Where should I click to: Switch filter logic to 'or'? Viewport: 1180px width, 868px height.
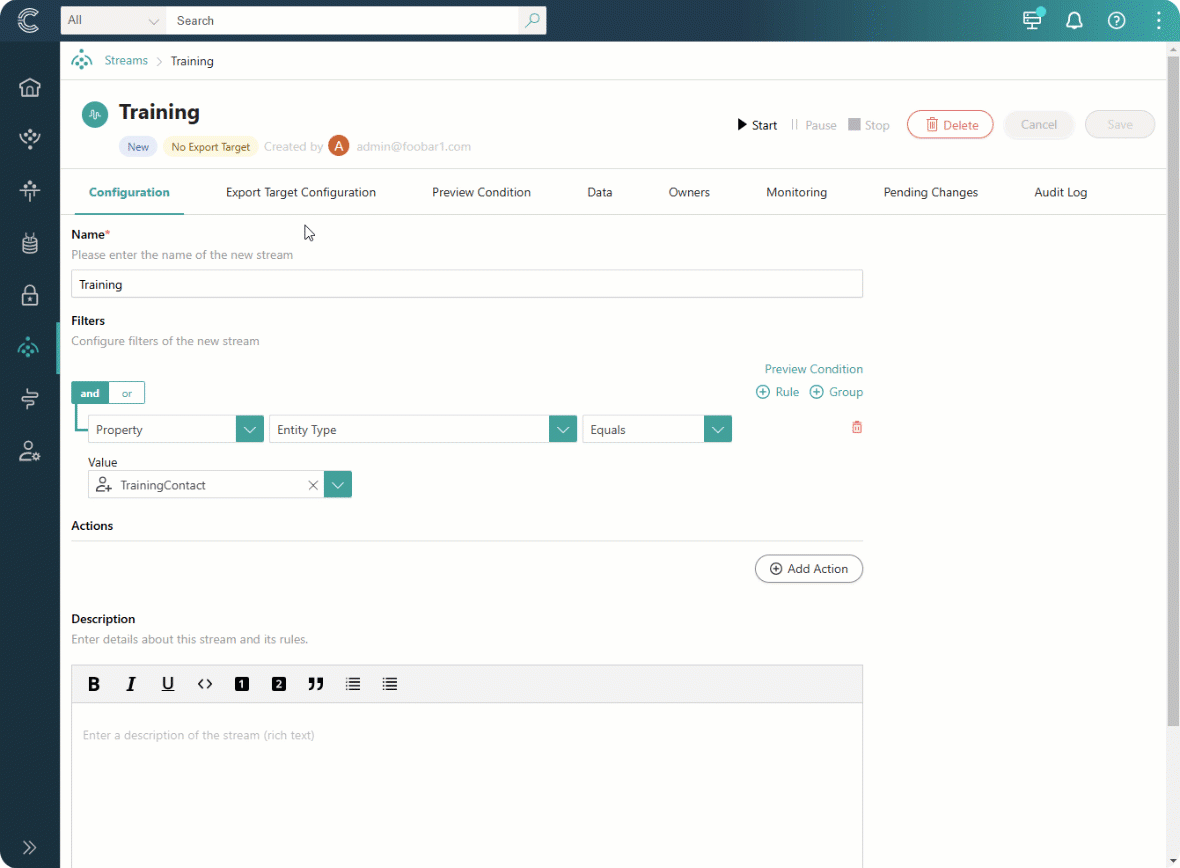[127, 393]
